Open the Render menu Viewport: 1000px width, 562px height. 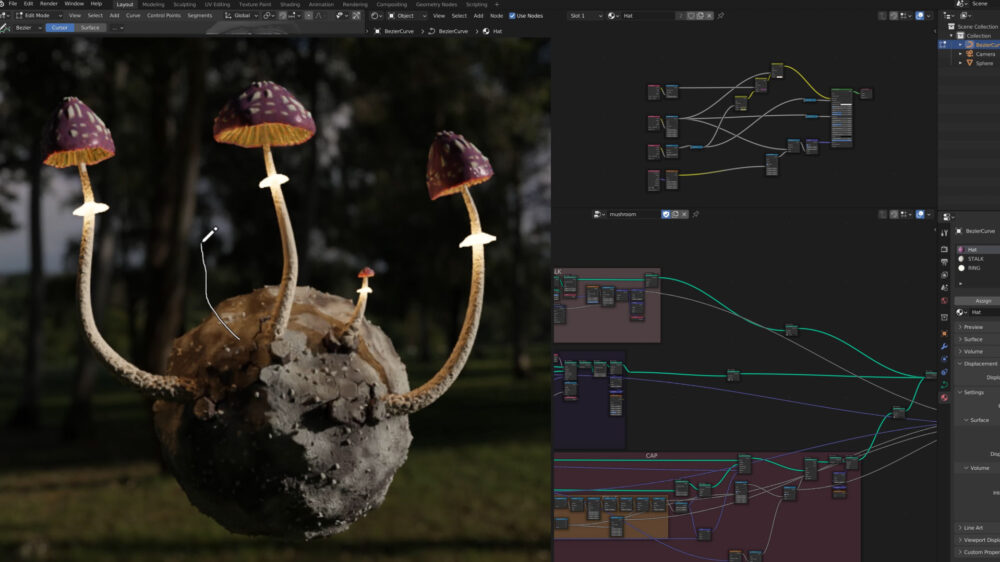48,4
